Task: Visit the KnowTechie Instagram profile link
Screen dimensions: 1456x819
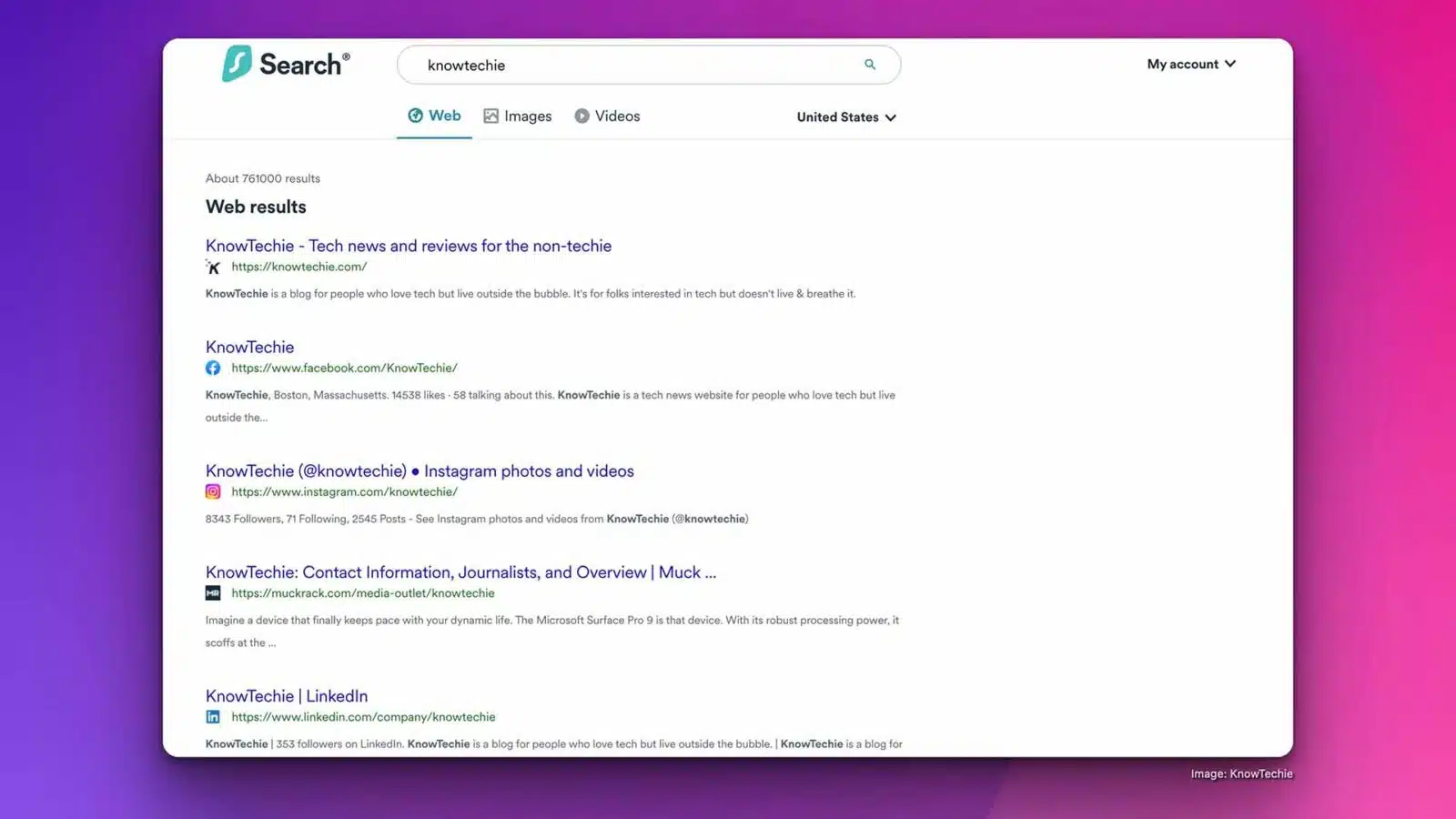Action: click(419, 470)
